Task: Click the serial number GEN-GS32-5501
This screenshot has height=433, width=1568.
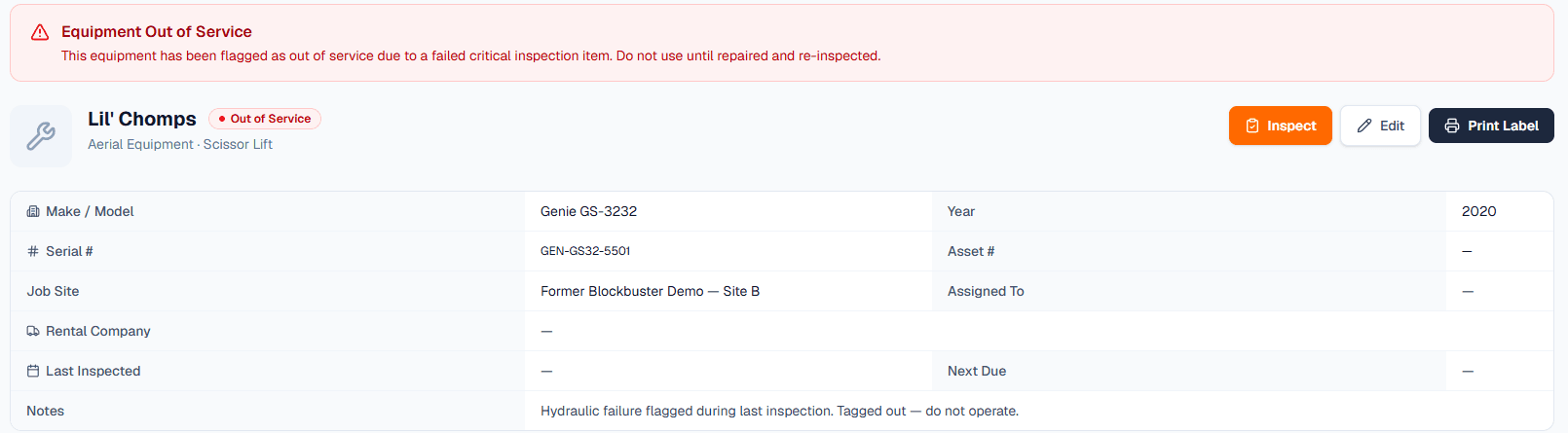Action: pyautogui.click(x=585, y=251)
